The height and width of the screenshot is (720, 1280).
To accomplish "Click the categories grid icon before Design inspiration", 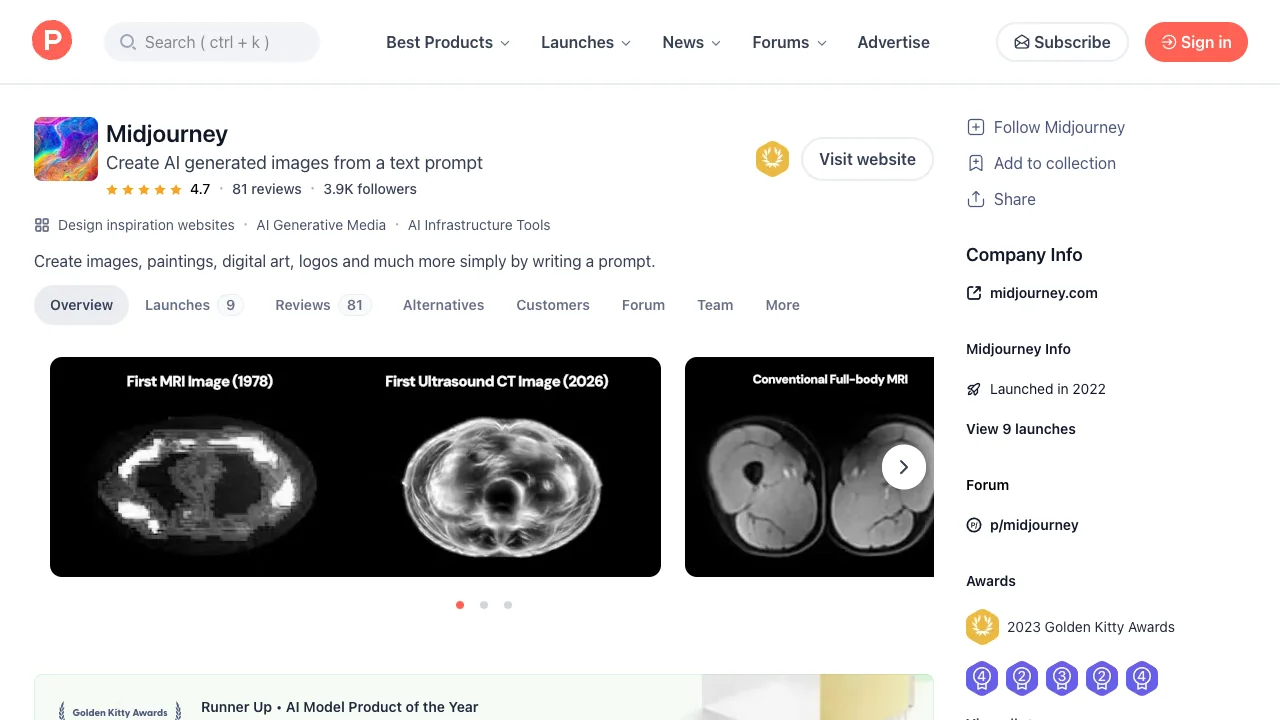I will point(42,225).
